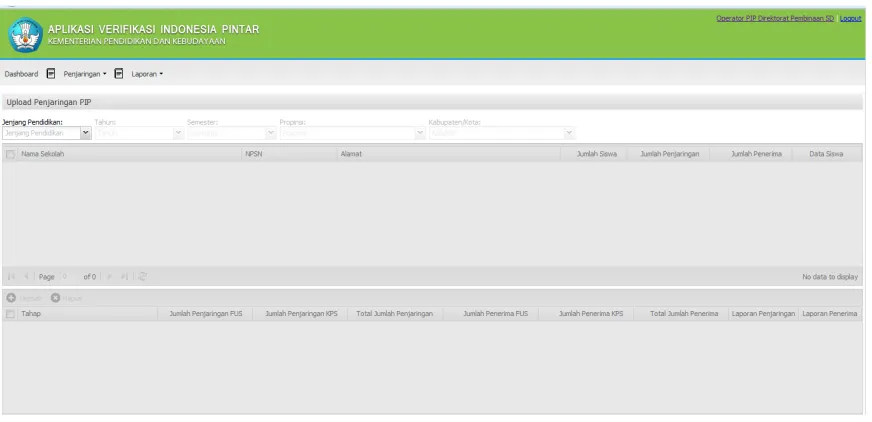Check the Nama Sekolah select-all checkbox
This screenshot has height=422, width=872.
click(x=10, y=154)
